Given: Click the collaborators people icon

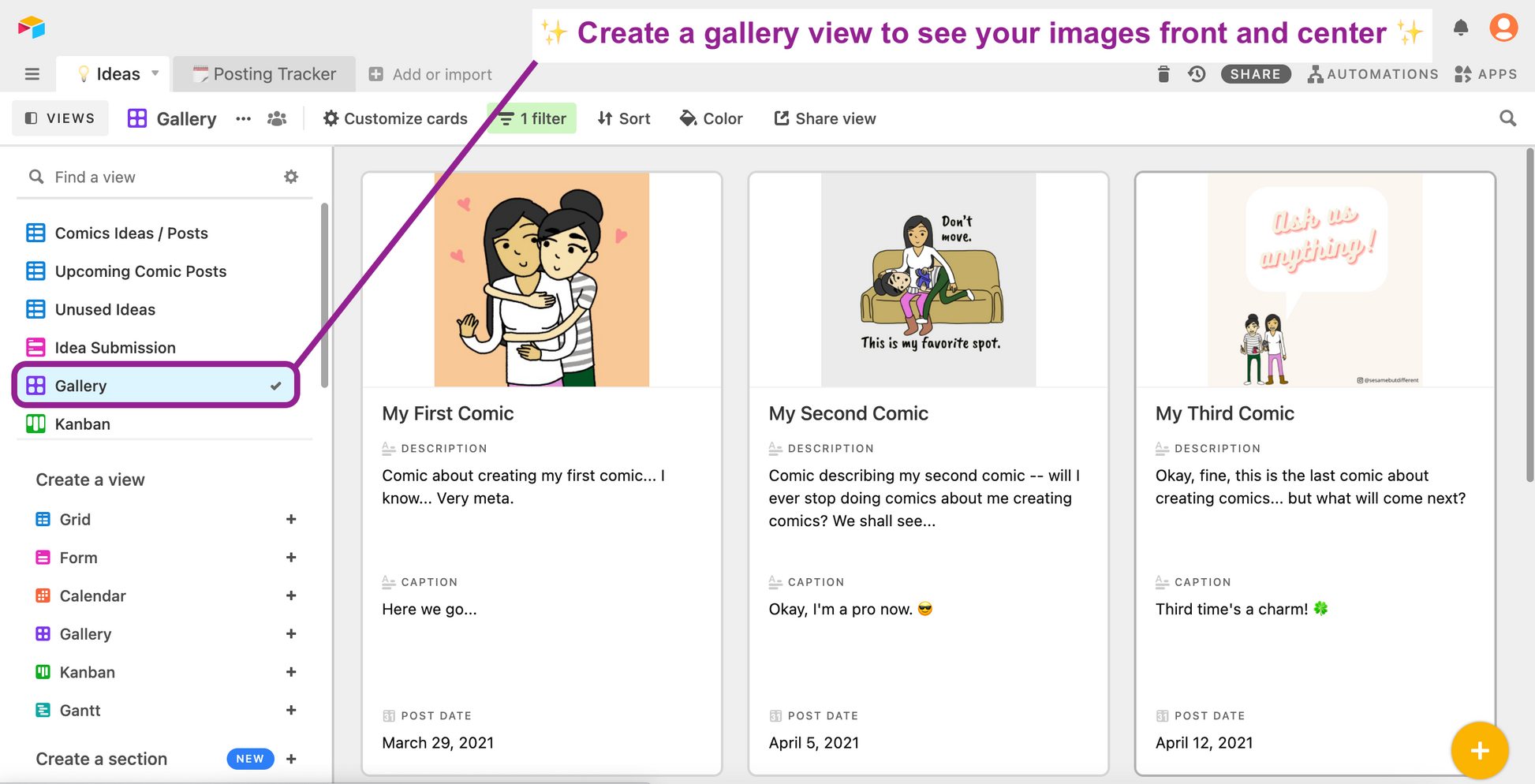Looking at the screenshot, I should (x=277, y=118).
